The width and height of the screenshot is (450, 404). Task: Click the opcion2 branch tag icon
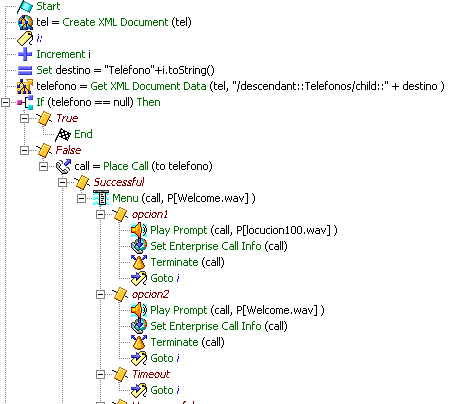pos(120,294)
